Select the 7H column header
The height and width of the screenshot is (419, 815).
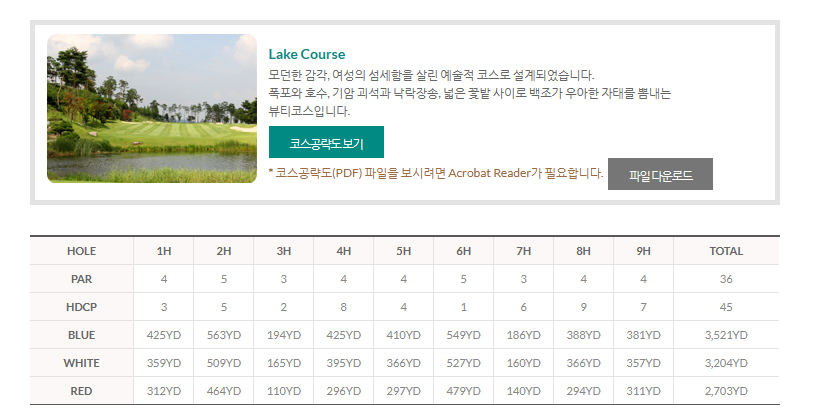click(523, 251)
